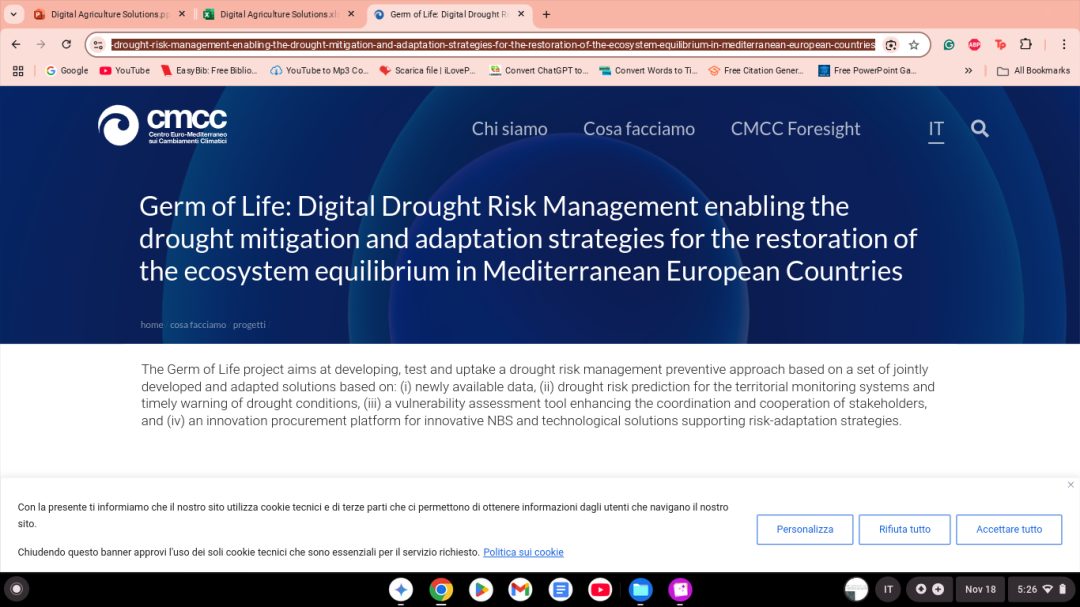Open the IT keyboard input method on shelf
Viewport: 1080px width, 607px height.
tap(889, 589)
